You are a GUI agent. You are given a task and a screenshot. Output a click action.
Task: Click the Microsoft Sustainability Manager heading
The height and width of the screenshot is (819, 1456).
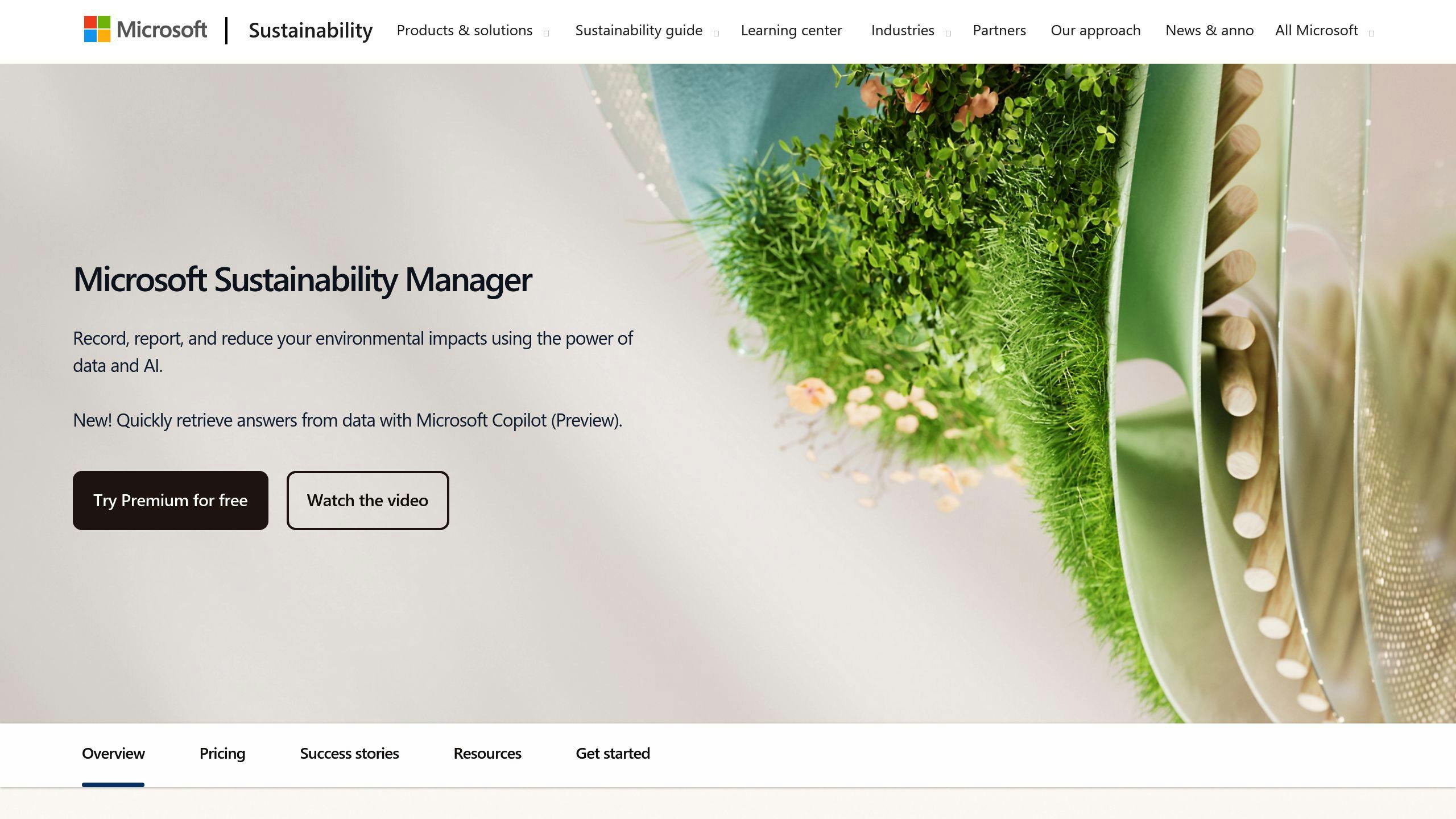point(303,280)
